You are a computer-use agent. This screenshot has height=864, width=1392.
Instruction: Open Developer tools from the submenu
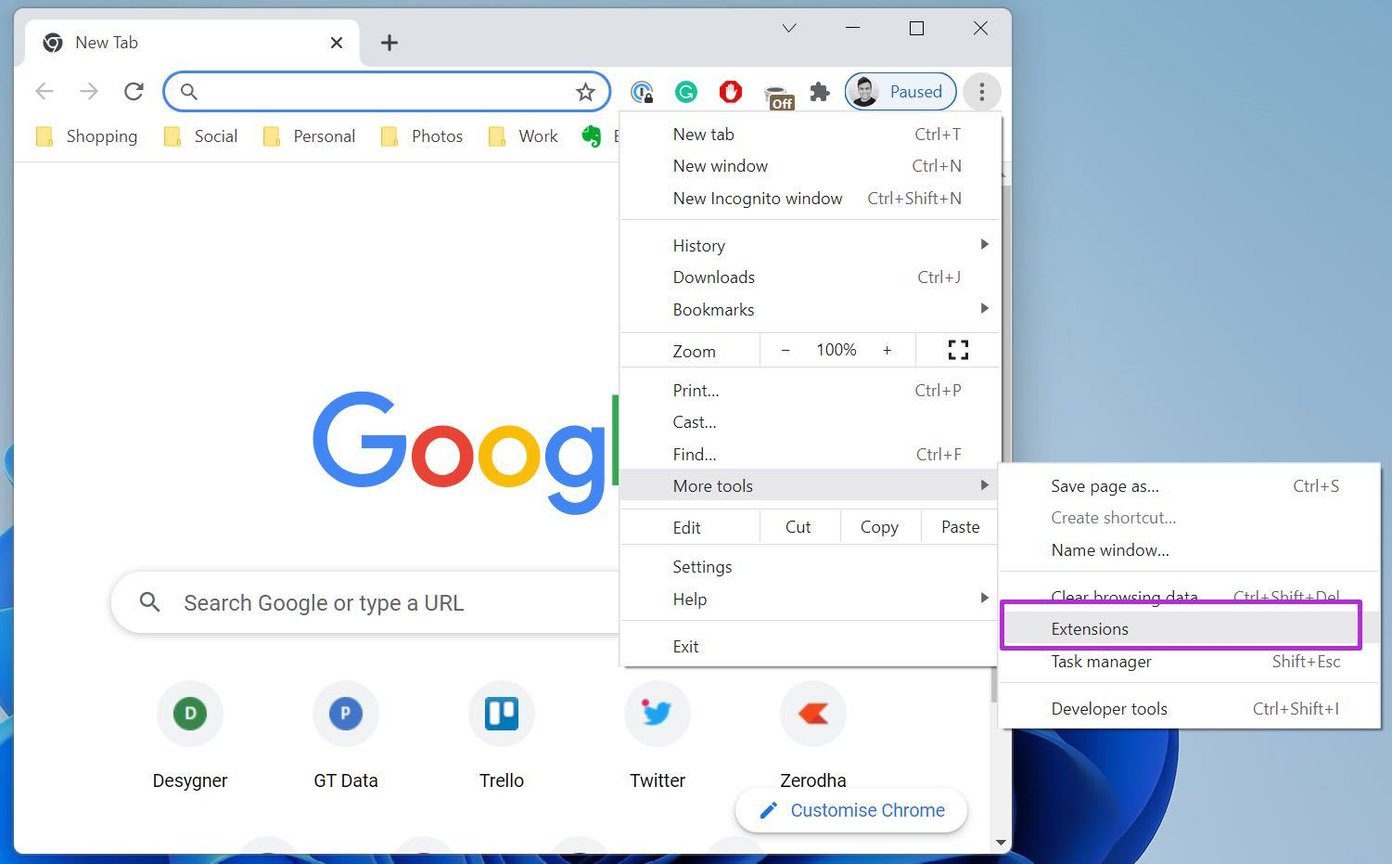[x=1189, y=709]
